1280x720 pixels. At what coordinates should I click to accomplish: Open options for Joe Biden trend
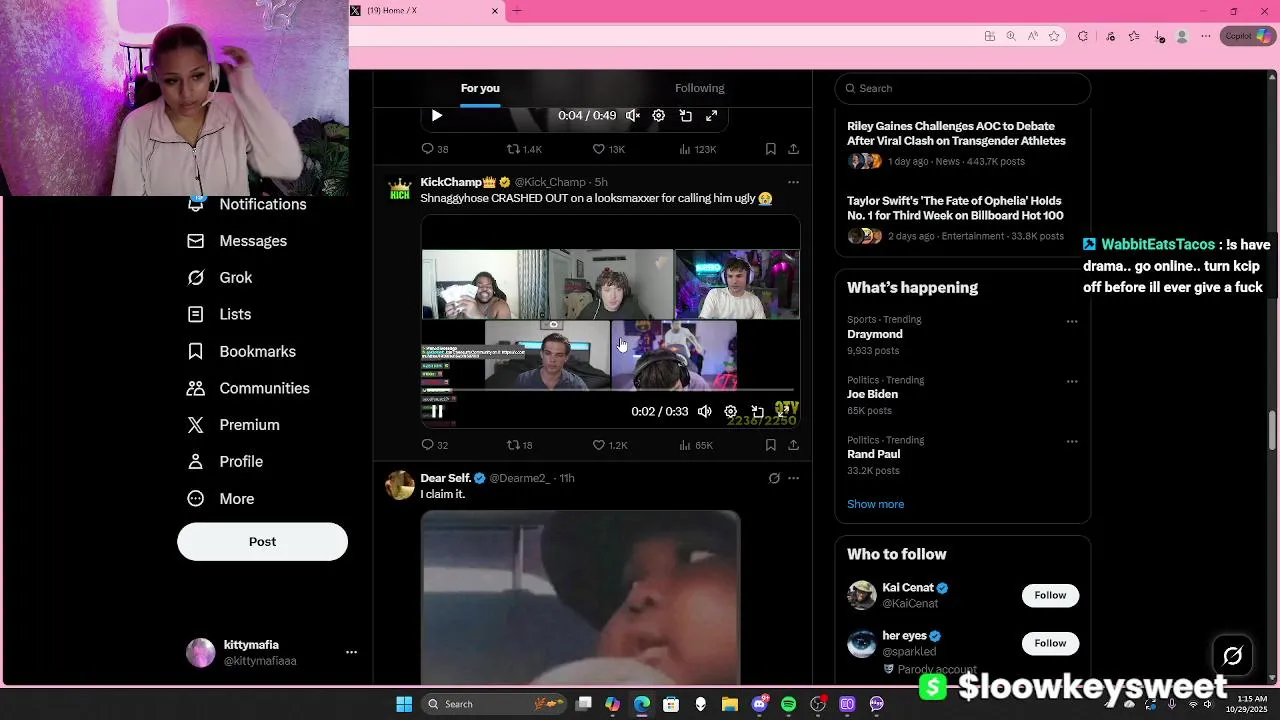pos(1072,382)
